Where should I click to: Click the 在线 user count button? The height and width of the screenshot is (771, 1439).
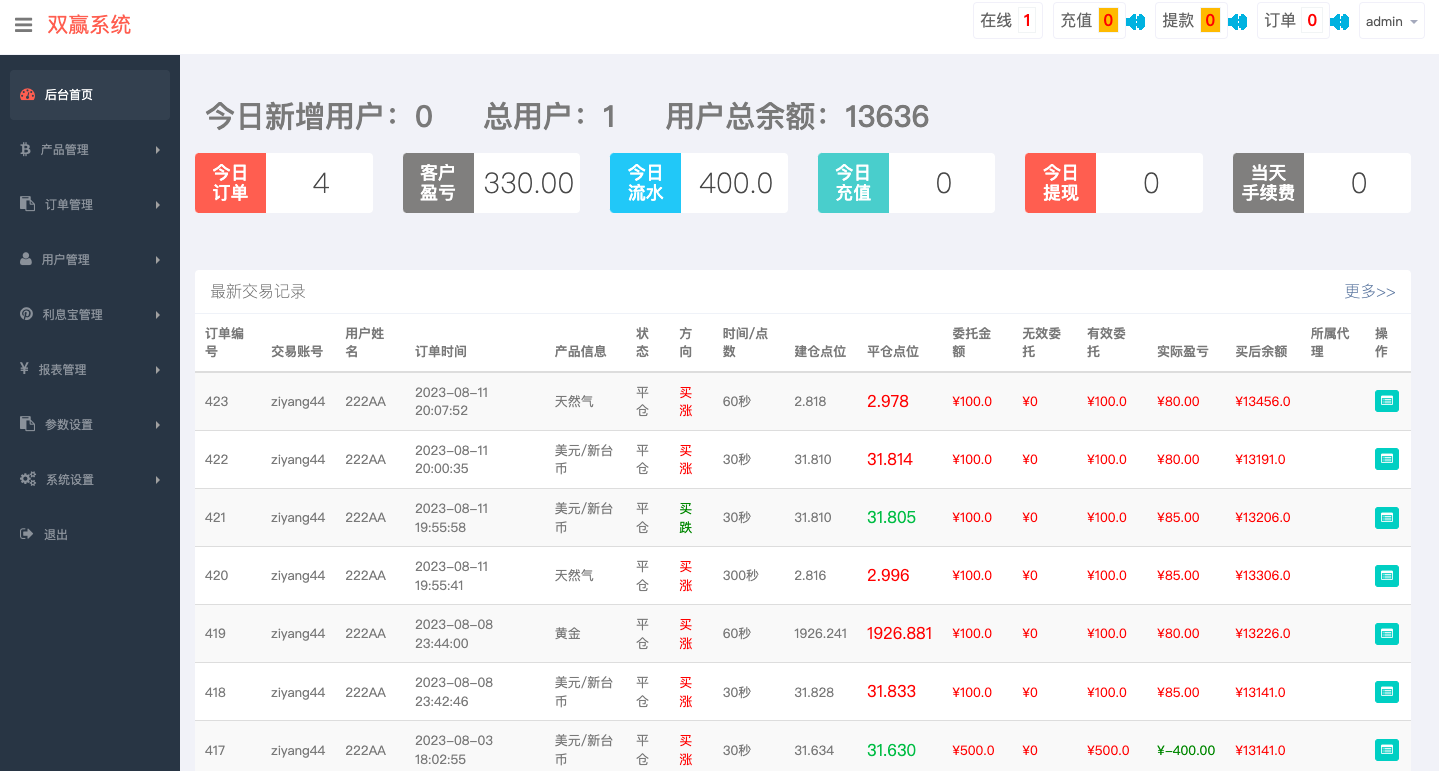1007,20
